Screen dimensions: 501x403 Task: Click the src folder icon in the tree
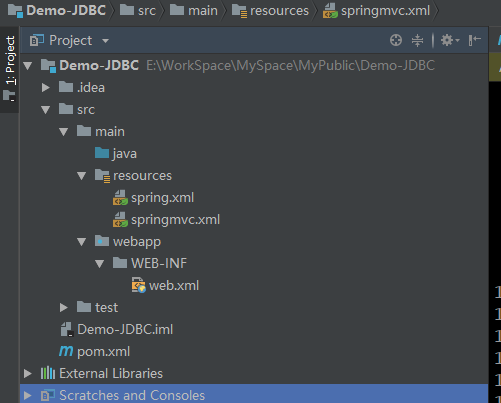click(66, 109)
